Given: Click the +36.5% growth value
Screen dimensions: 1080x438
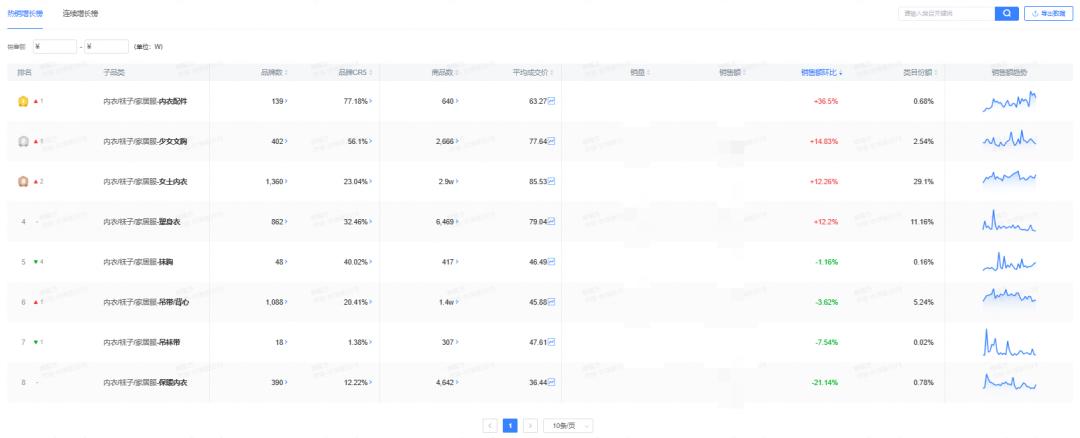Looking at the screenshot, I should tap(825, 101).
